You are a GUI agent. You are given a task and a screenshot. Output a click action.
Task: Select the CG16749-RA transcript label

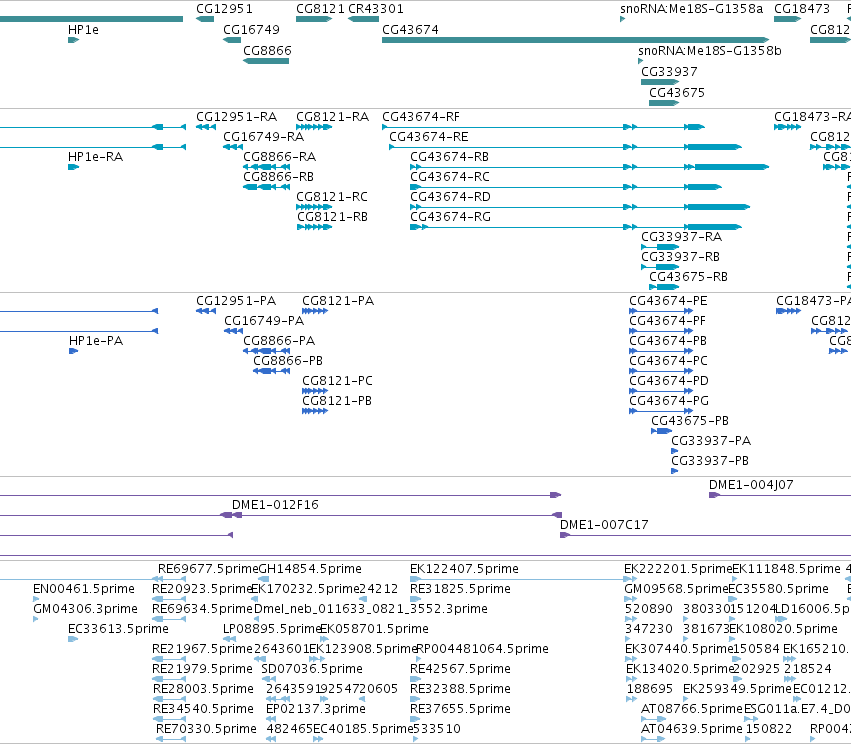click(263, 137)
